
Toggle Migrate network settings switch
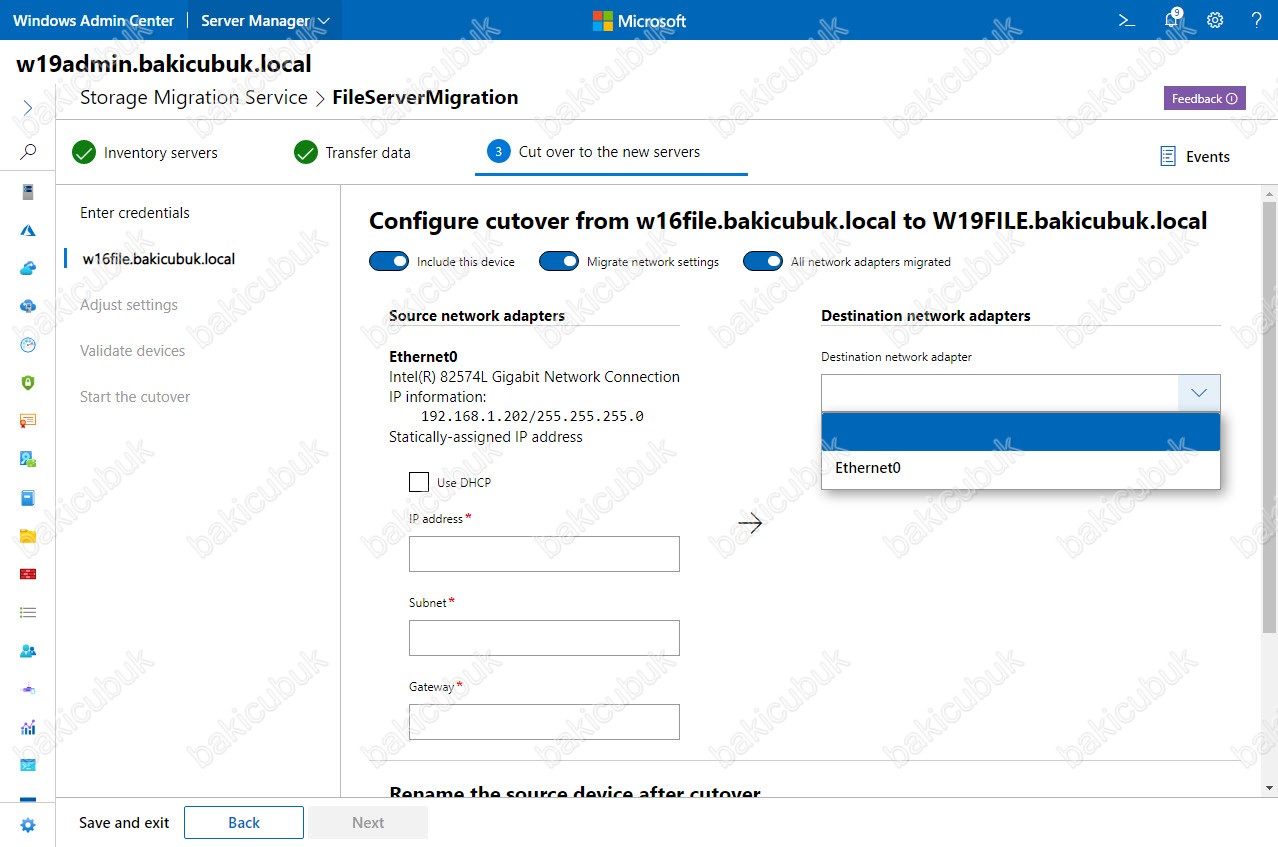559,261
